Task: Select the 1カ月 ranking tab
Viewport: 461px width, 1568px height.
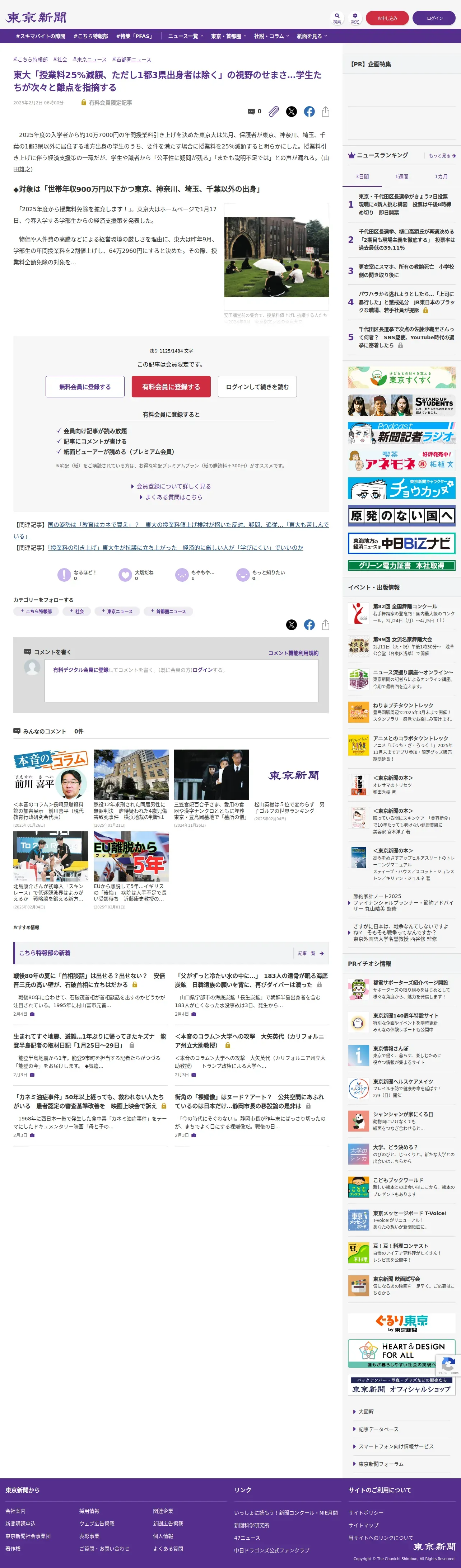Action: 441,176
